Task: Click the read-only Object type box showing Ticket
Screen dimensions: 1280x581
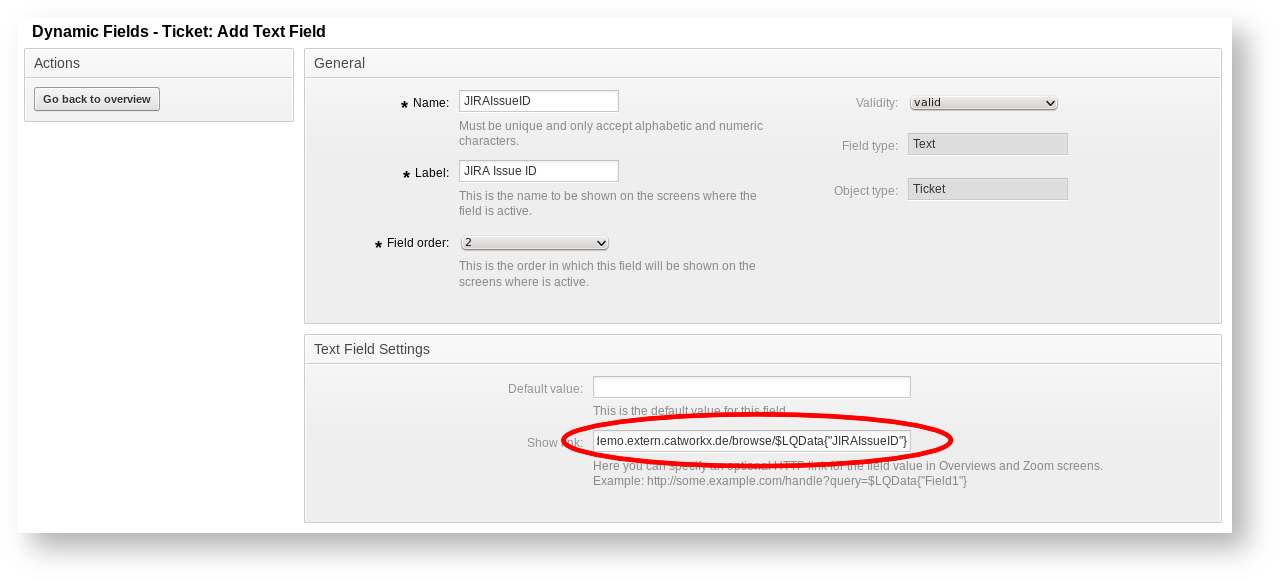Action: tap(987, 188)
